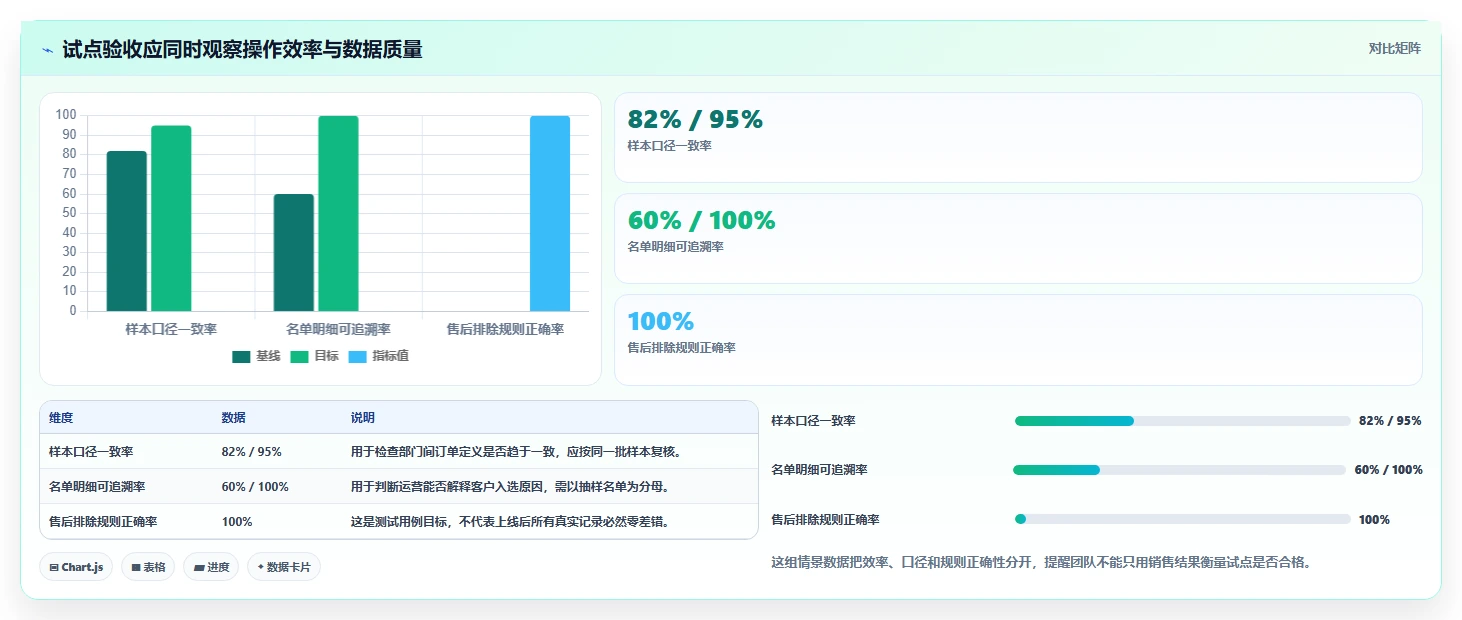The image size is (1462, 620).
Task: Toggle the 基线 legend item in the chart
Action: (256, 356)
